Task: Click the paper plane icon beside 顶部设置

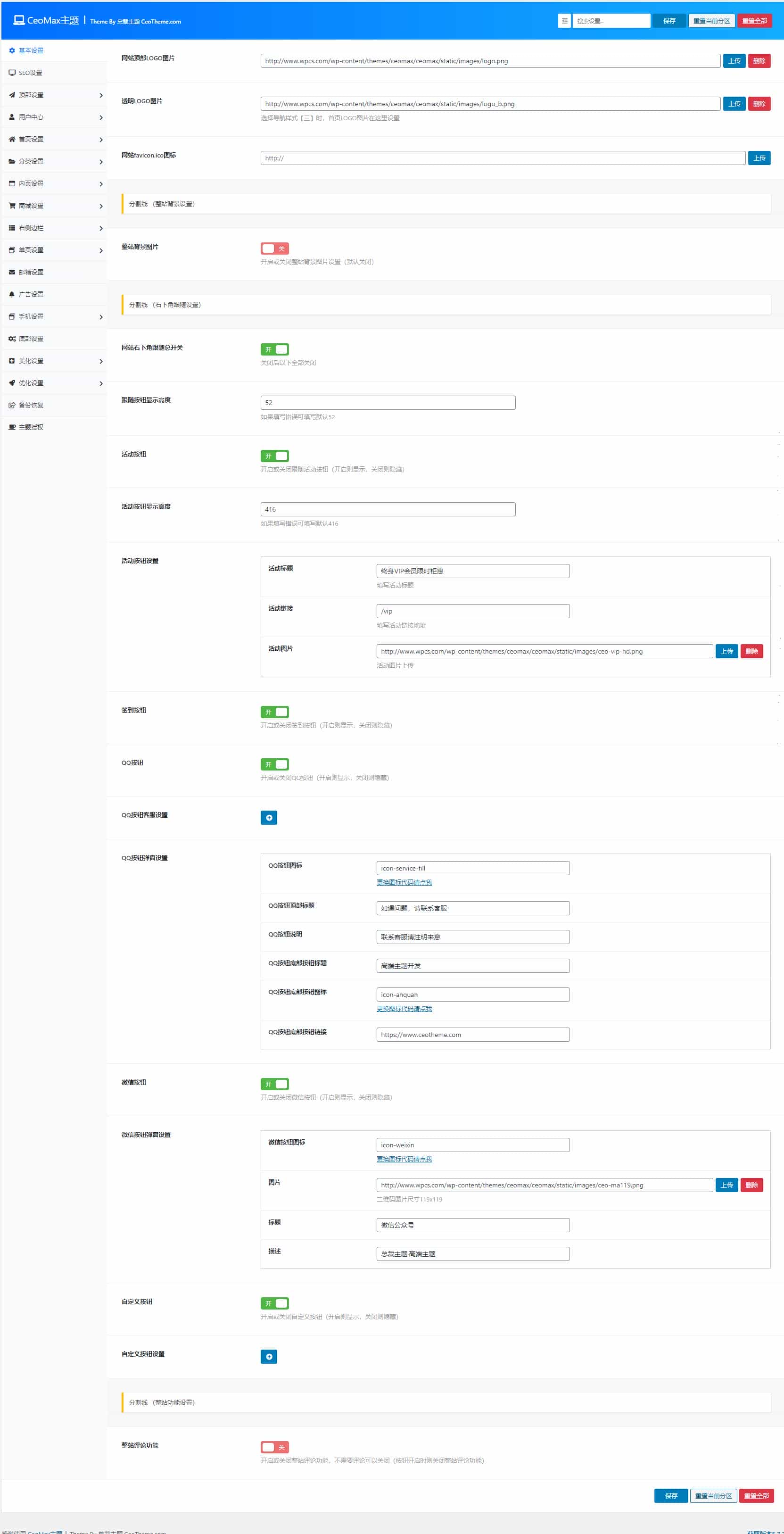Action: point(12,95)
